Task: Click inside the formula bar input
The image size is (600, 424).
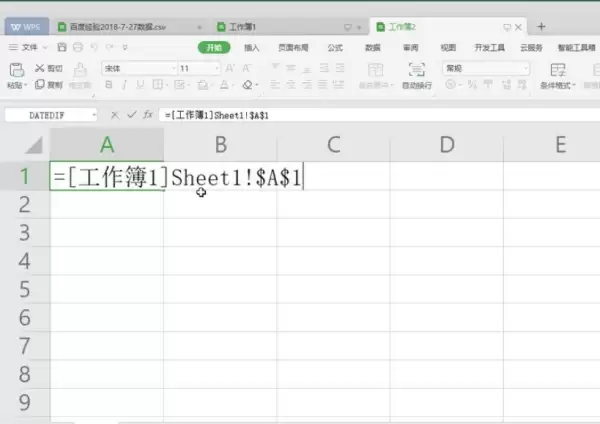Action: point(379,115)
